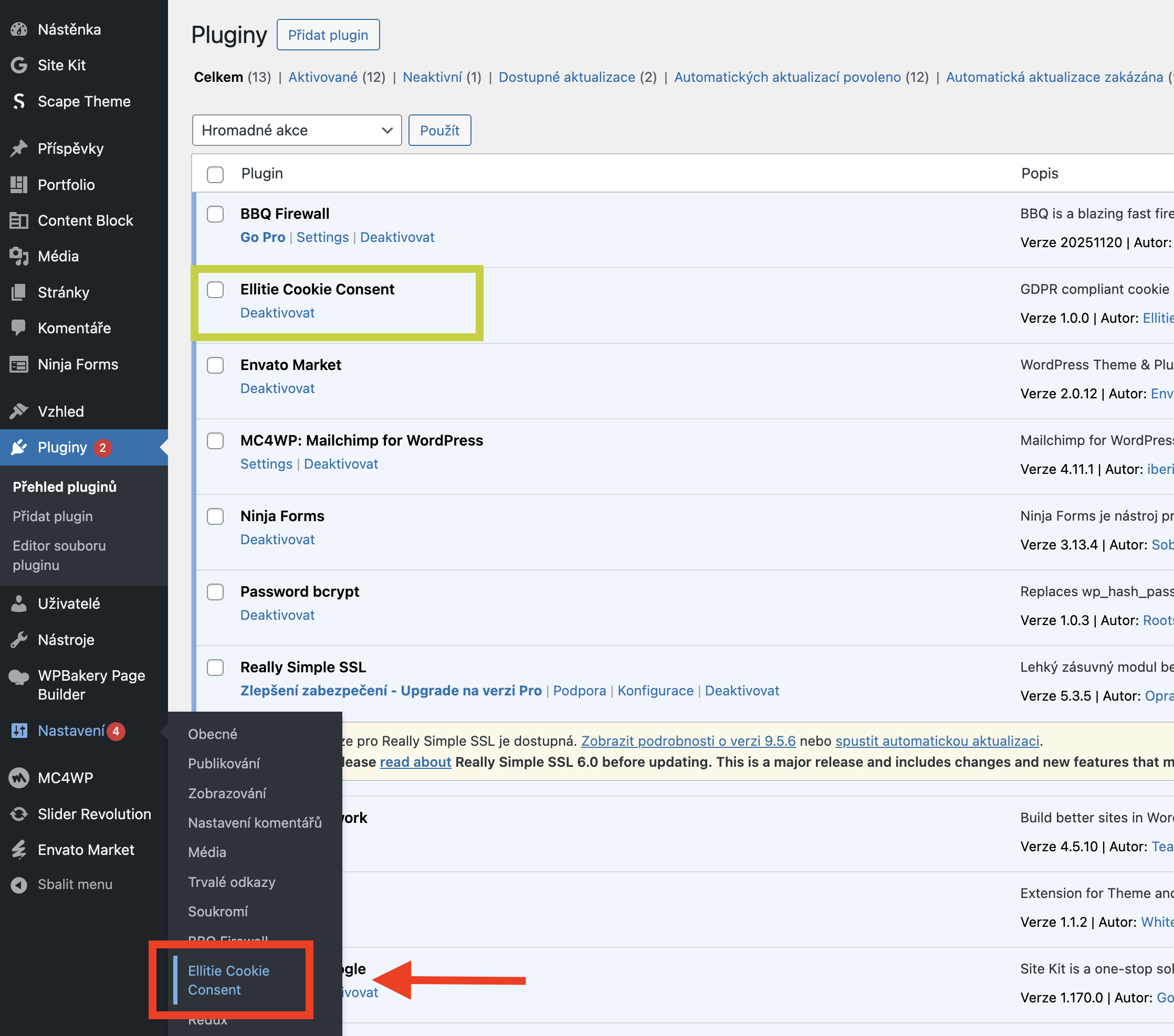Select the Scape Theme sidebar icon
The width and height of the screenshot is (1174, 1036).
pyautogui.click(x=19, y=102)
